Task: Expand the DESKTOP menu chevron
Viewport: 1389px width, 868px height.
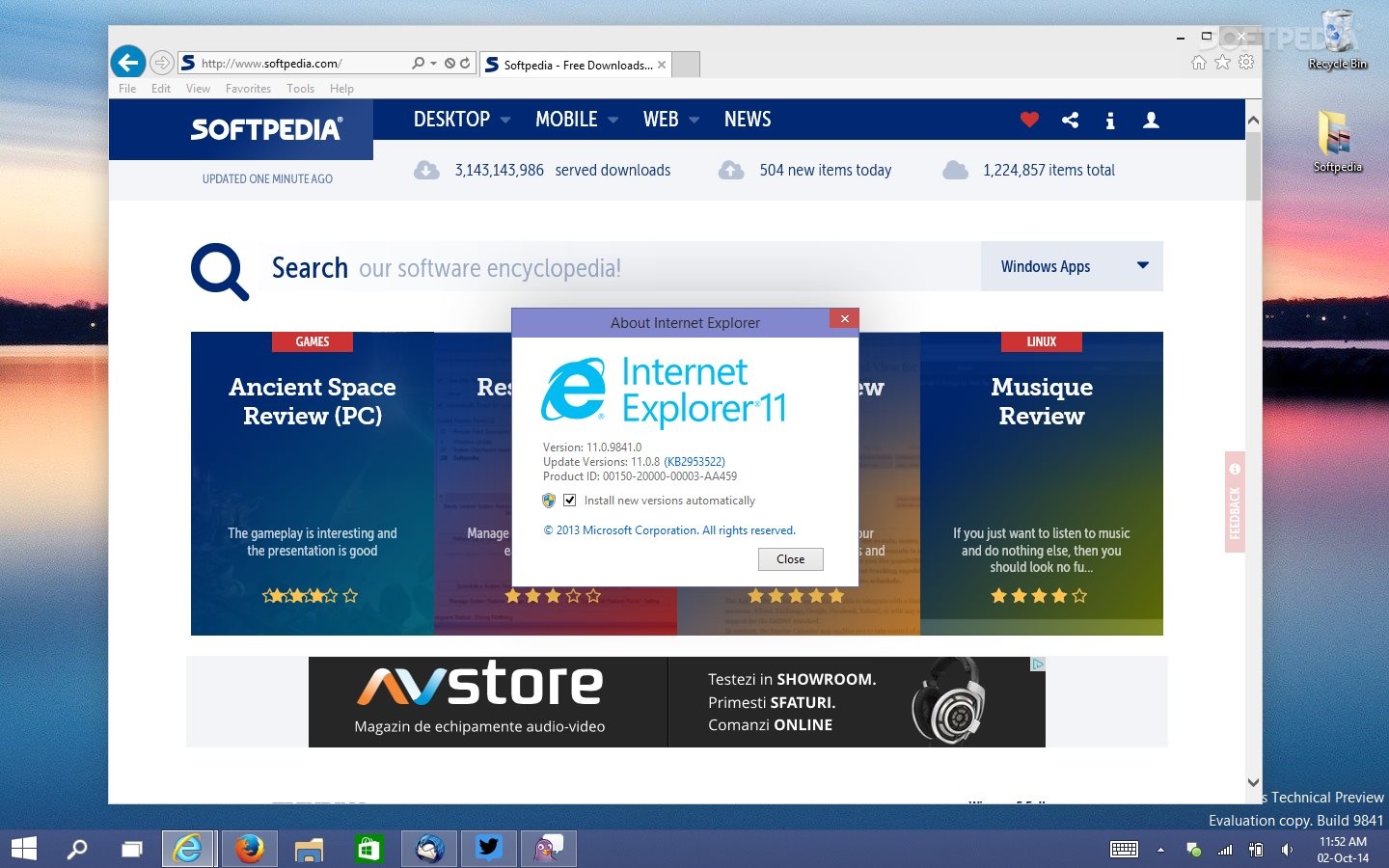Action: coord(505,120)
